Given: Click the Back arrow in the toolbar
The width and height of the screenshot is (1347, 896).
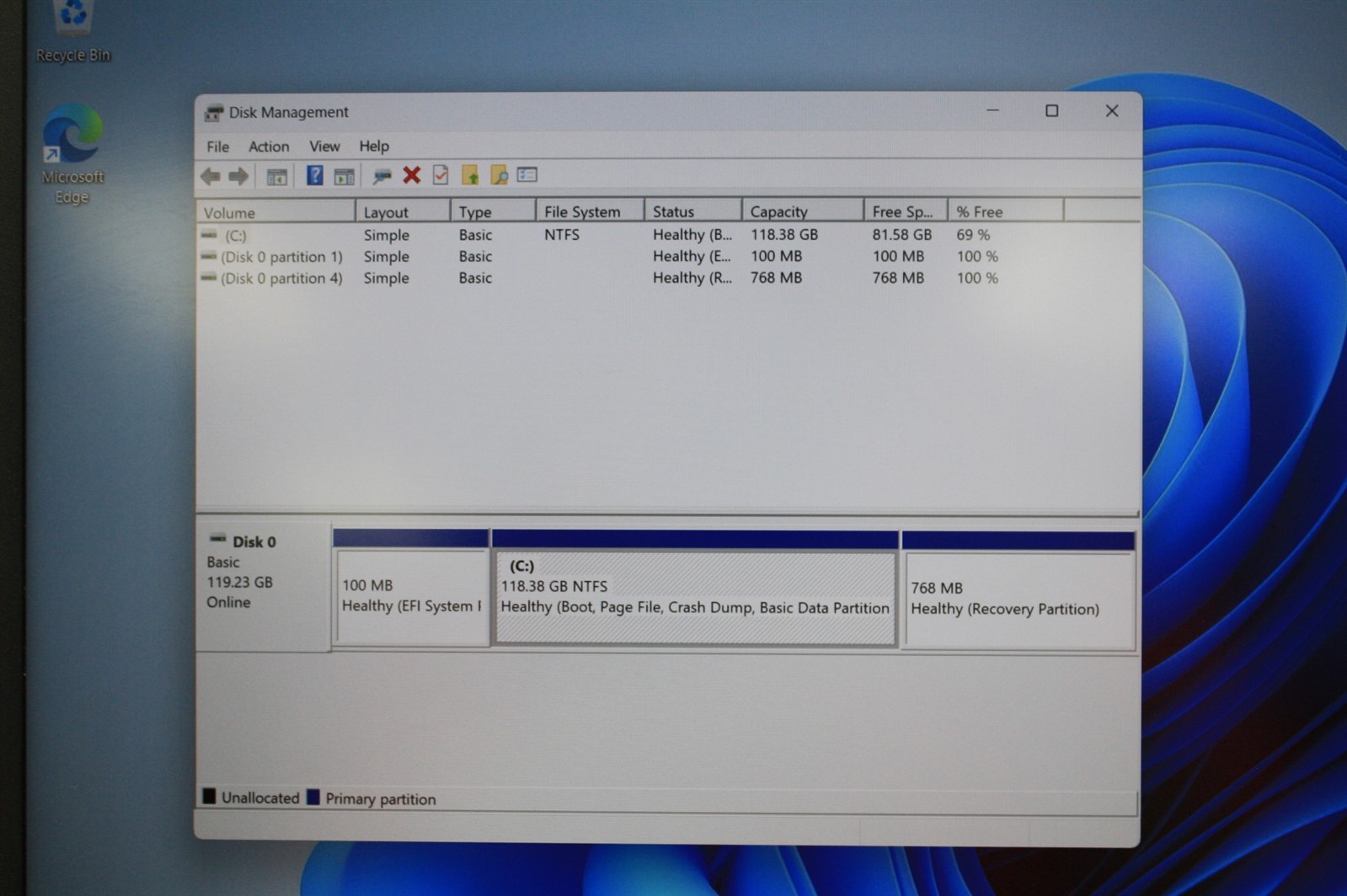Looking at the screenshot, I should tap(211, 176).
